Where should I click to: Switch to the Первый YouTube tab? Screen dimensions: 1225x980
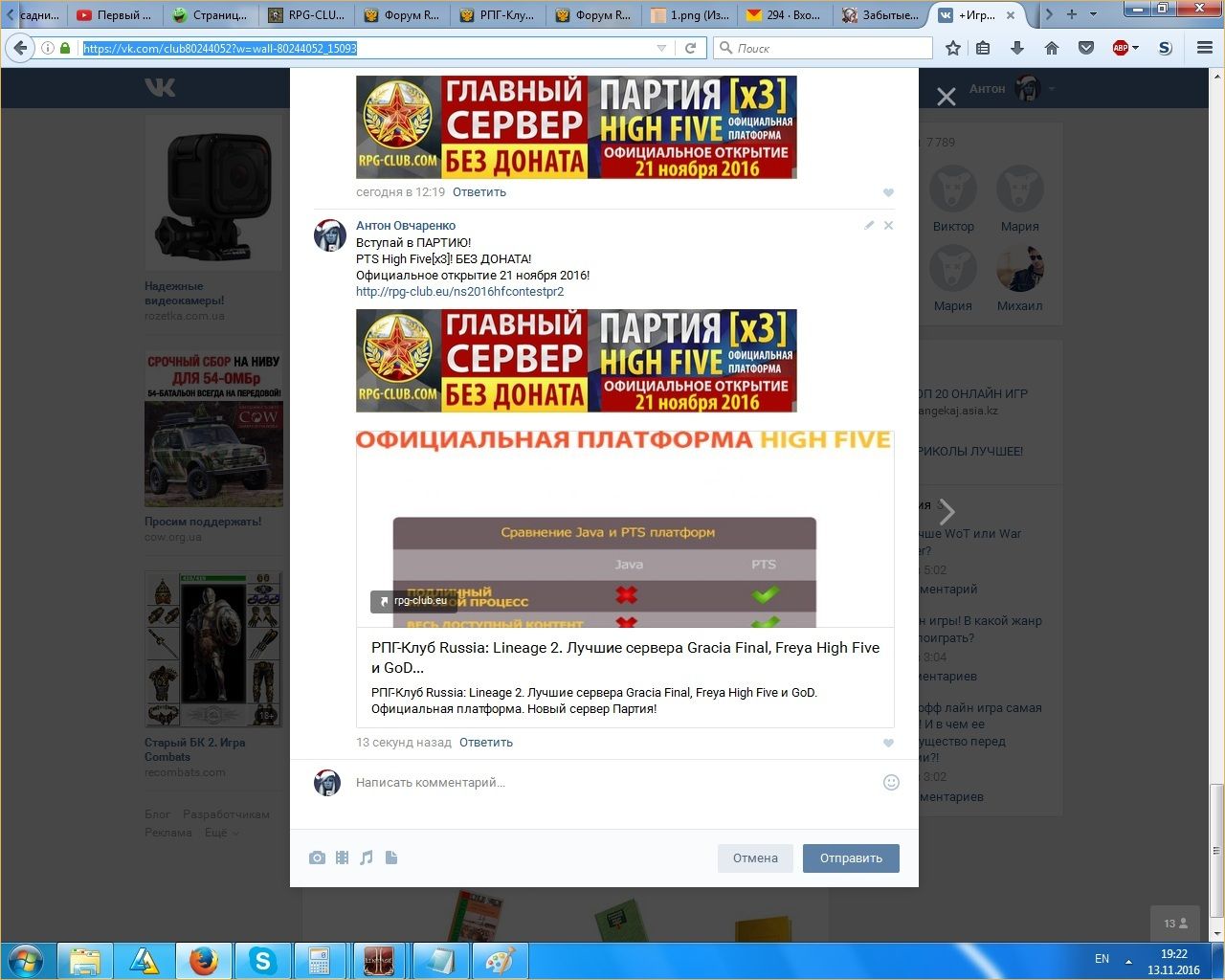114,14
